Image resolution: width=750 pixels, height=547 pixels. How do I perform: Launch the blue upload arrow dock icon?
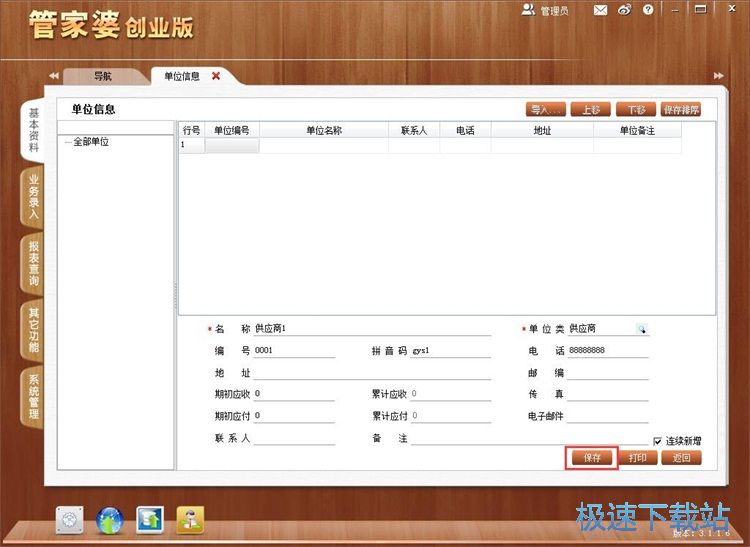[x=150, y=520]
